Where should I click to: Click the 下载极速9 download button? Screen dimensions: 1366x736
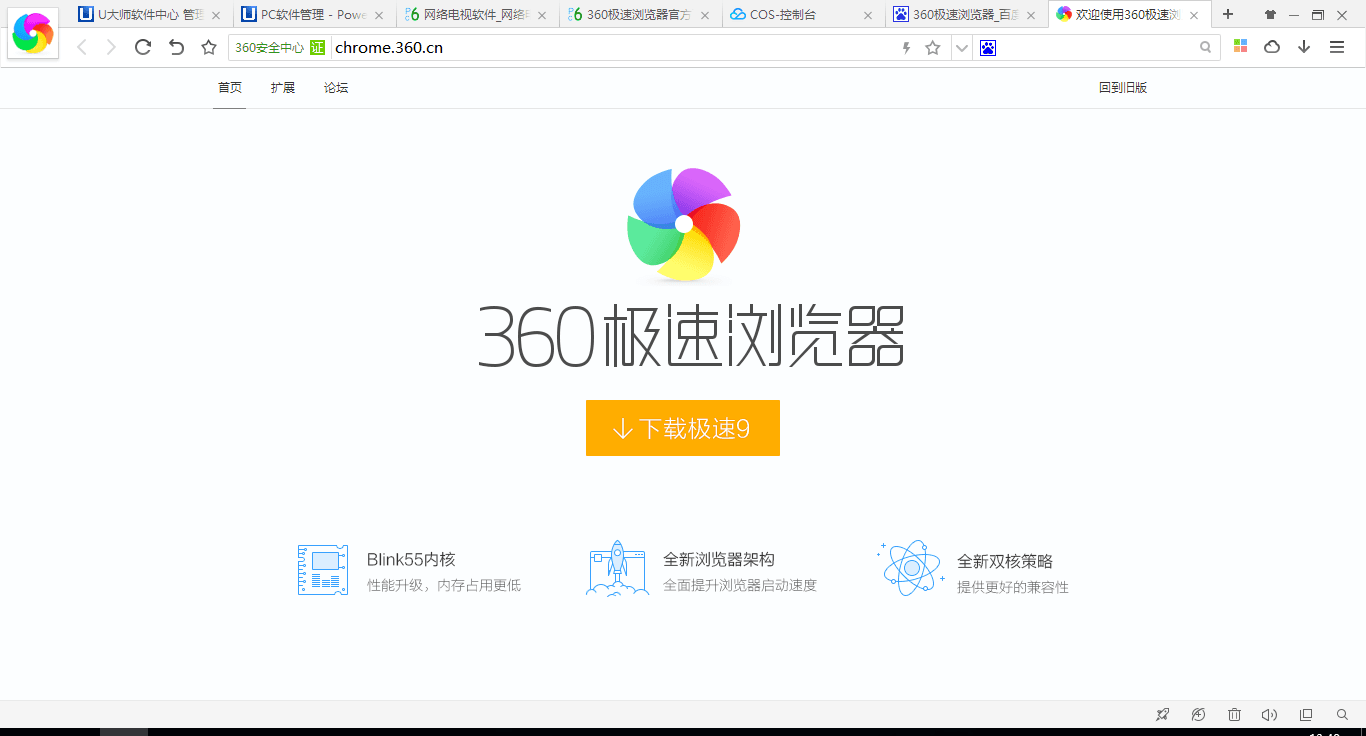(683, 428)
